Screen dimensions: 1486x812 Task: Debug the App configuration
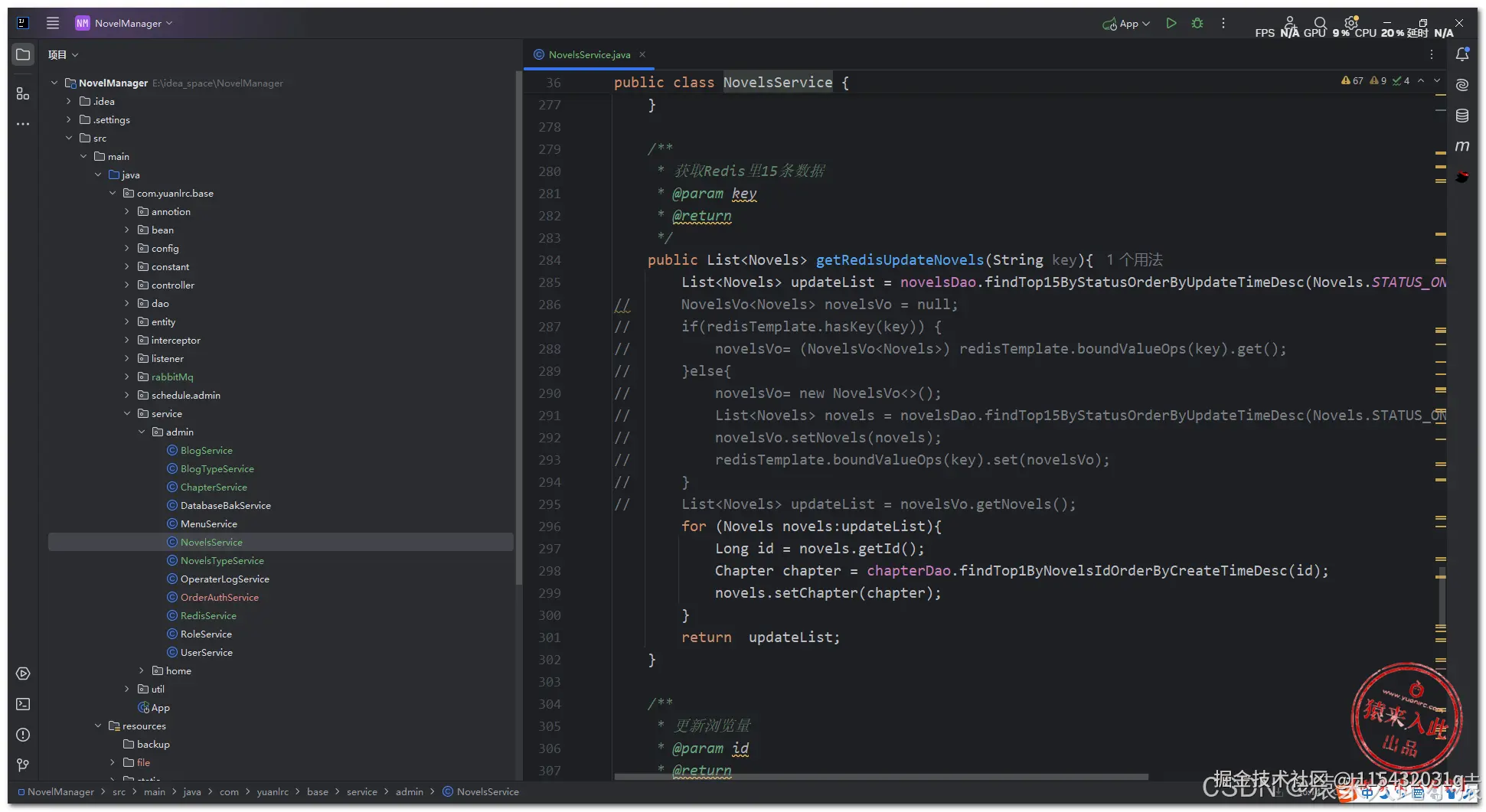[1197, 23]
